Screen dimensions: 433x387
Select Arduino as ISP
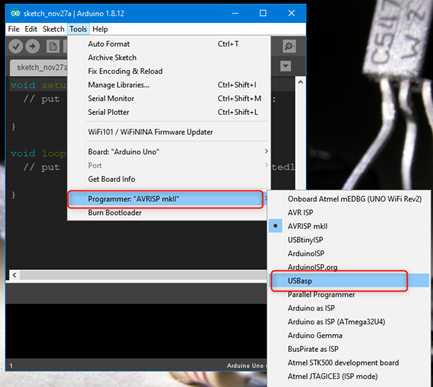pos(348,308)
